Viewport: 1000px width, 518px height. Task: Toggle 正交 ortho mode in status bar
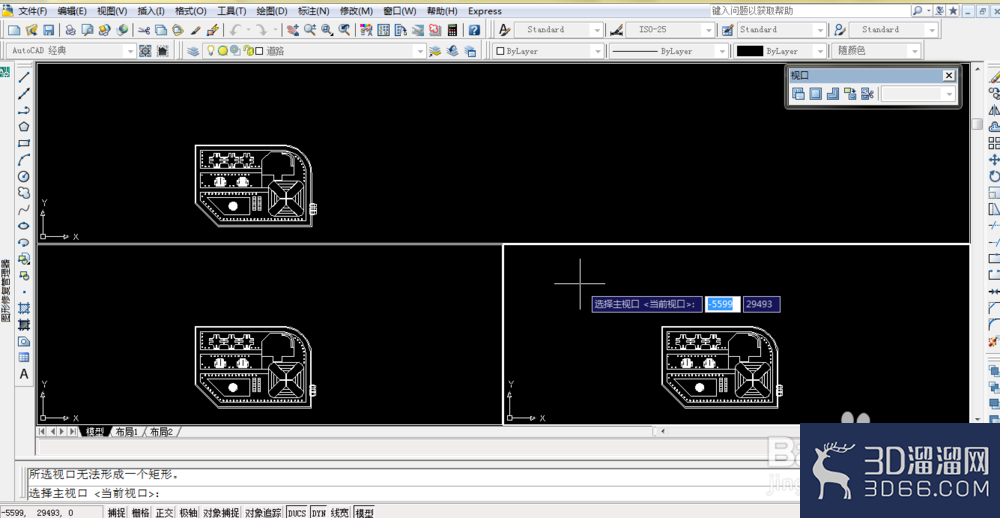coord(165,513)
